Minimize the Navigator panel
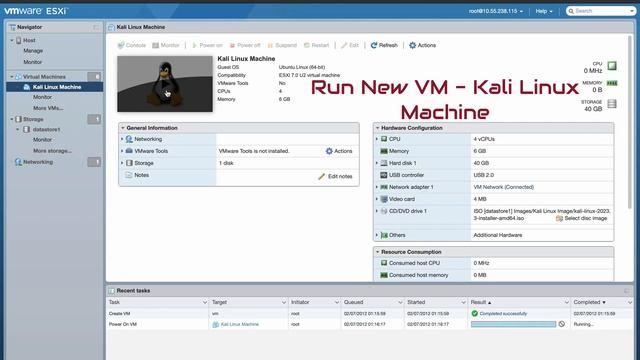Screen dimensions: 640x360 point(96,27)
